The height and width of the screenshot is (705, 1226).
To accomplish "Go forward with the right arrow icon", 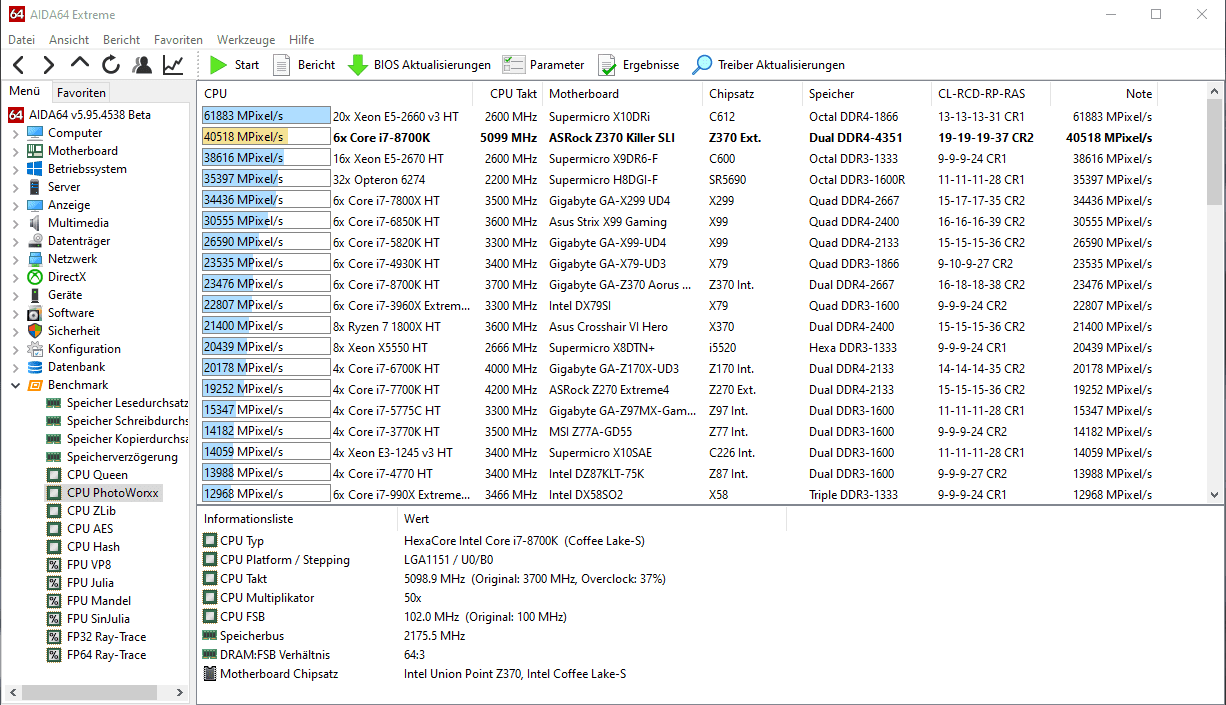I will coord(48,65).
